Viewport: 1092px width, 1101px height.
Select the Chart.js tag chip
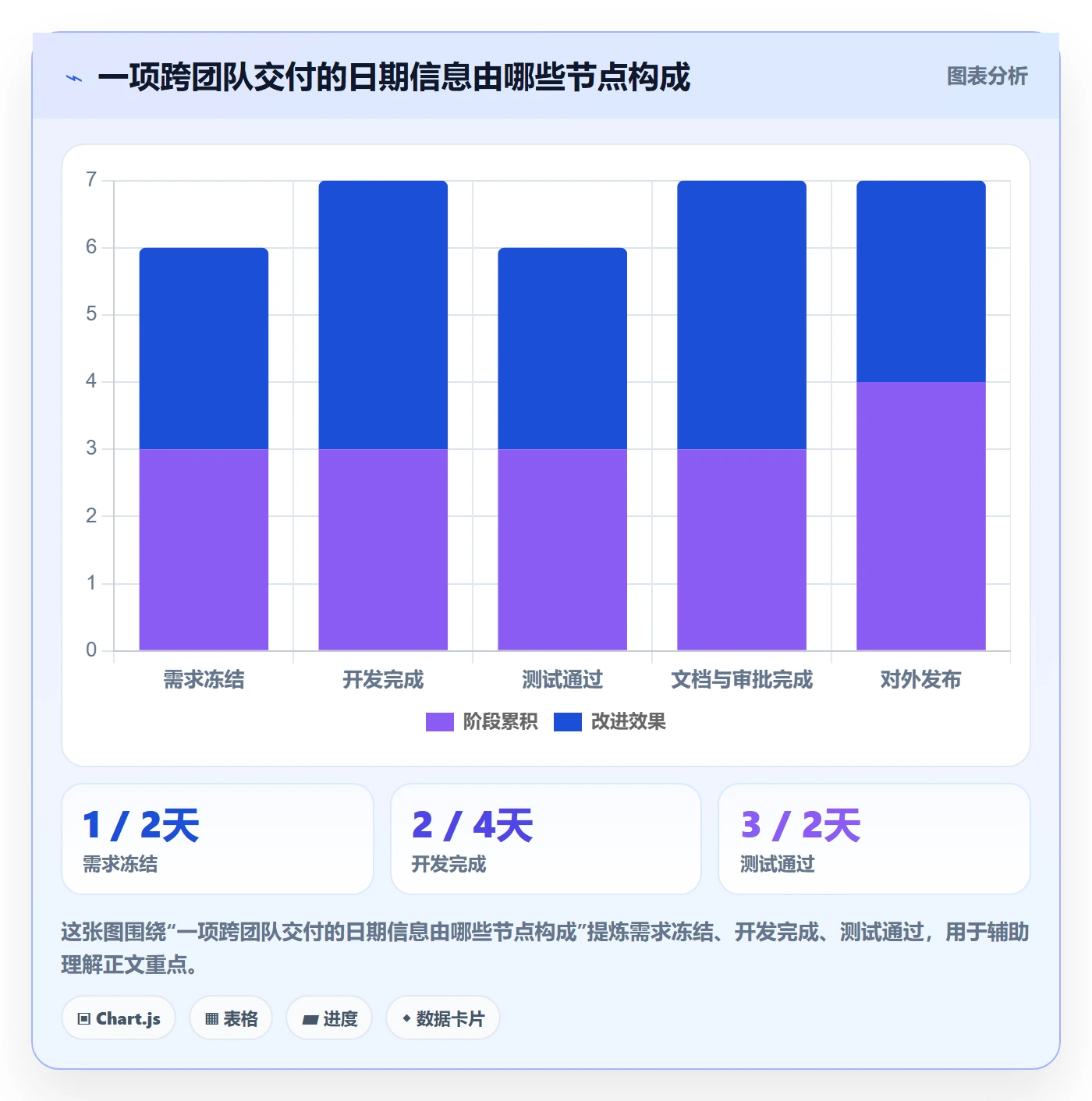pyautogui.click(x=119, y=1018)
